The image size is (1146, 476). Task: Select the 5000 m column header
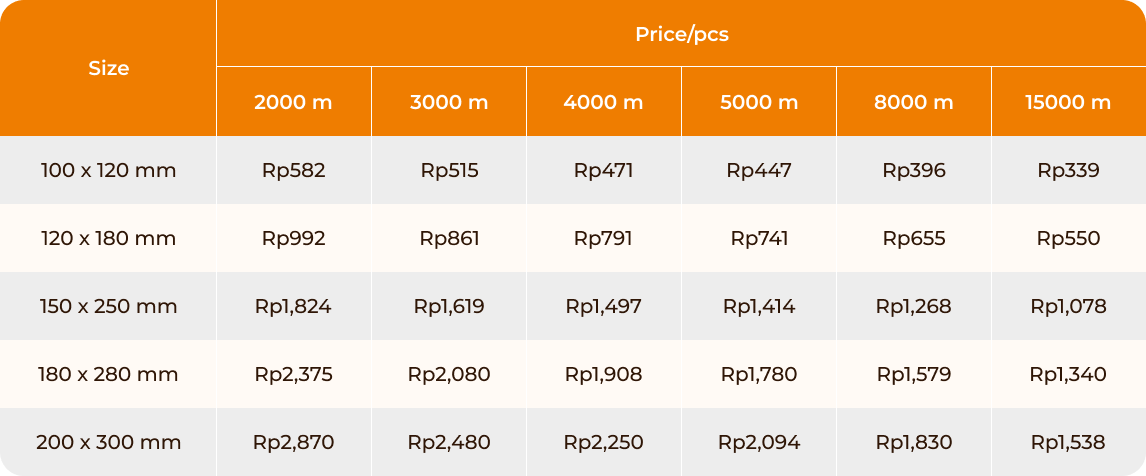pos(759,102)
